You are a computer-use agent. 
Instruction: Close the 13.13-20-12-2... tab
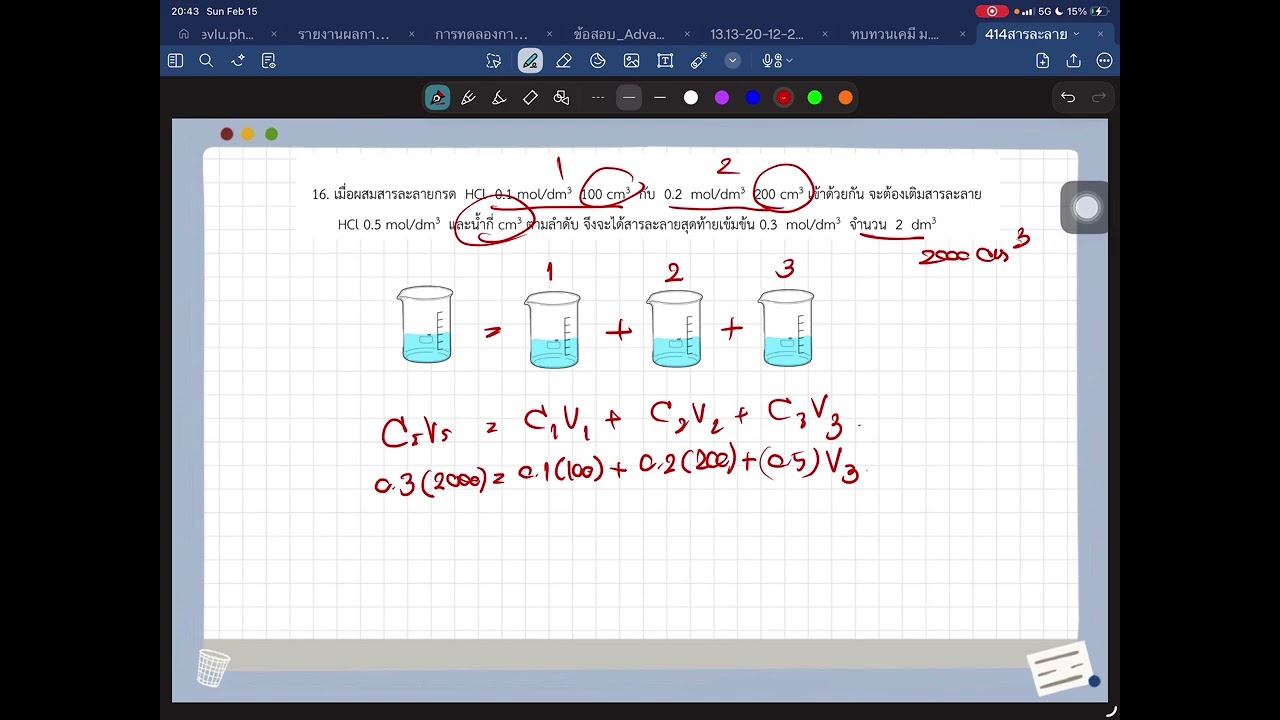tap(825, 34)
